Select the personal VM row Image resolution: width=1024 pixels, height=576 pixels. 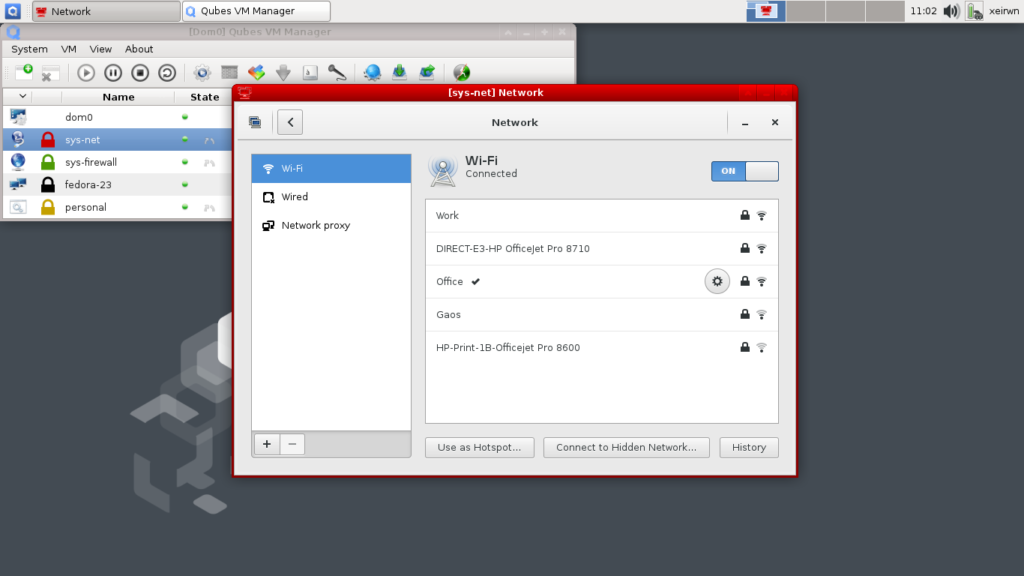click(118, 207)
